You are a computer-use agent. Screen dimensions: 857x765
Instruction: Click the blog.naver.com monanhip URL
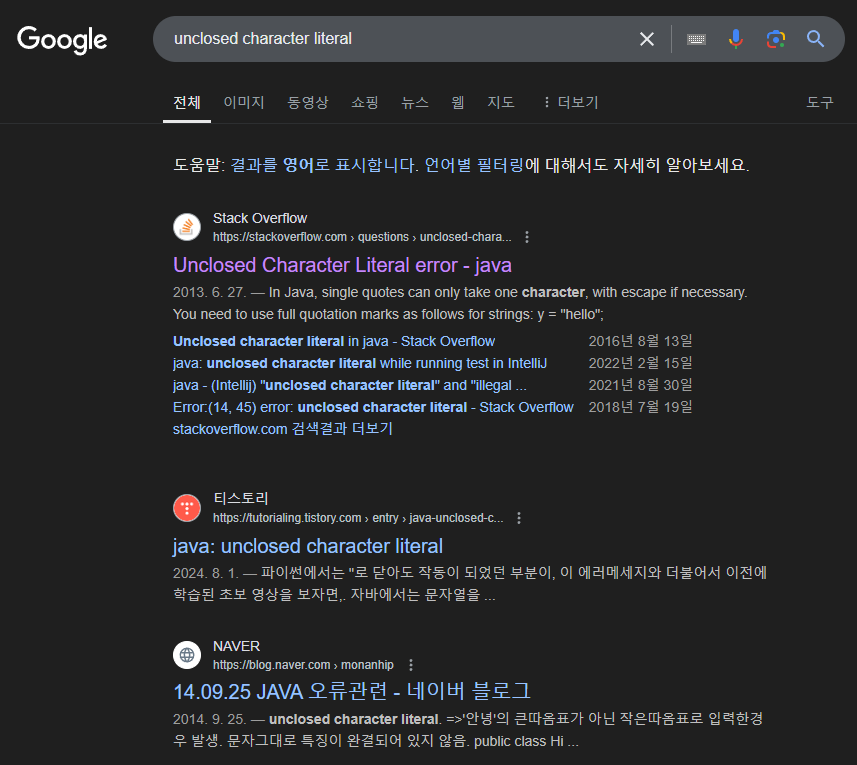point(303,665)
